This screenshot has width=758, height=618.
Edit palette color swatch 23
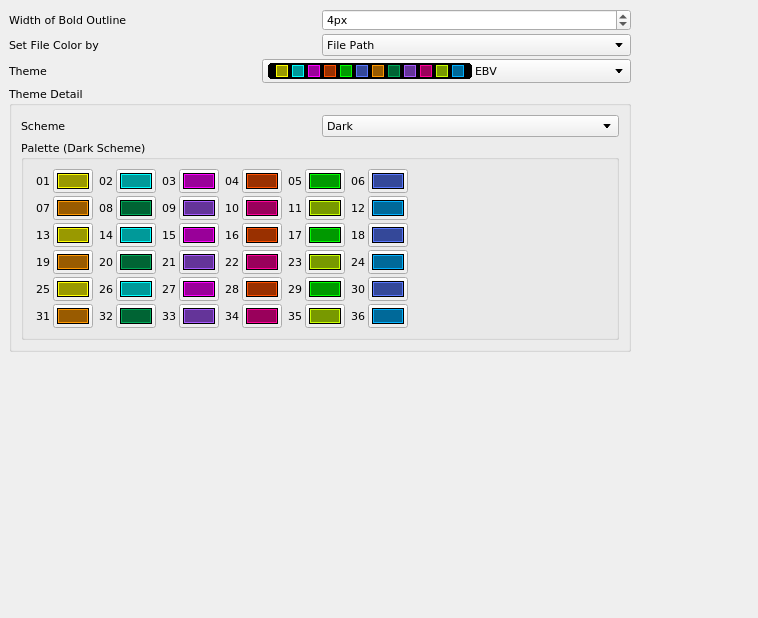coord(325,262)
